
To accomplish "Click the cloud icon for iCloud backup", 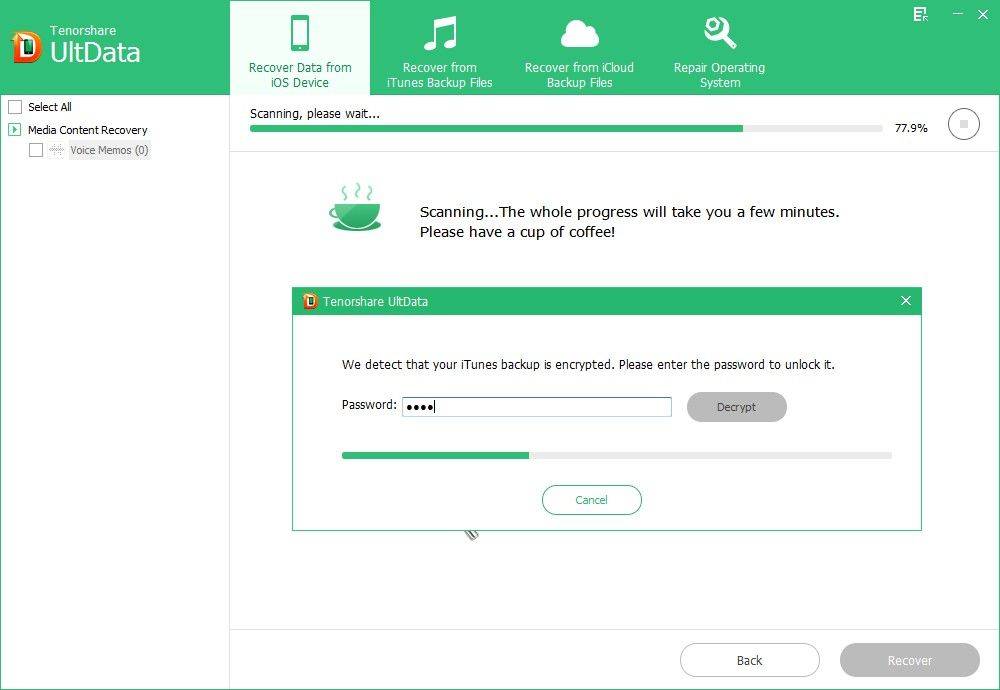I will (579, 34).
